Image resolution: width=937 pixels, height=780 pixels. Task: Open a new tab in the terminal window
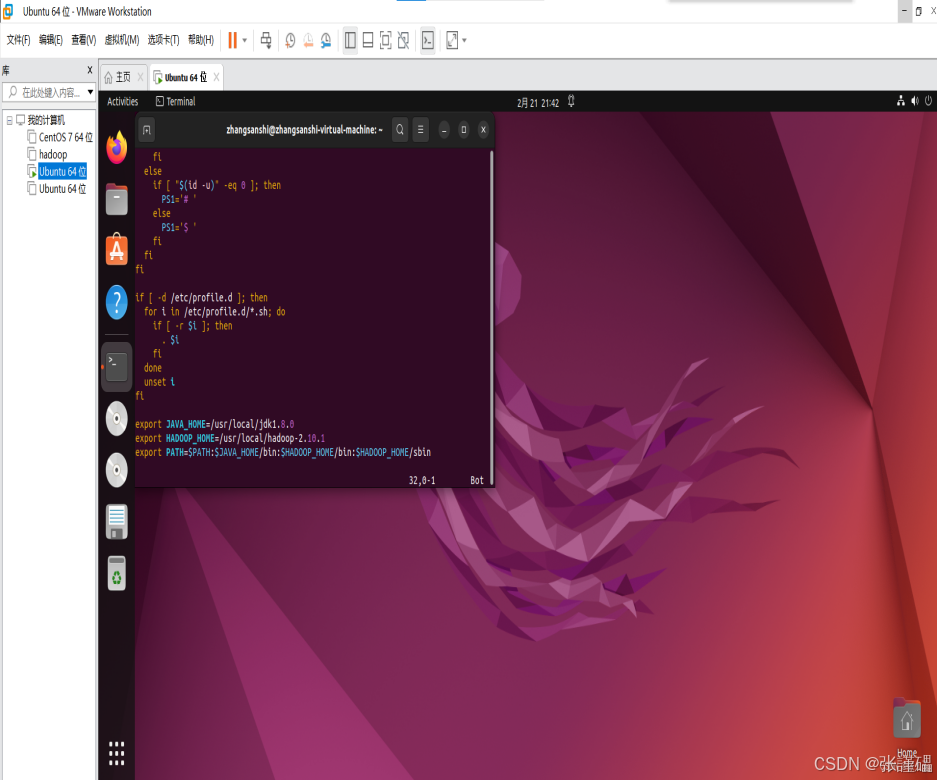coord(147,130)
